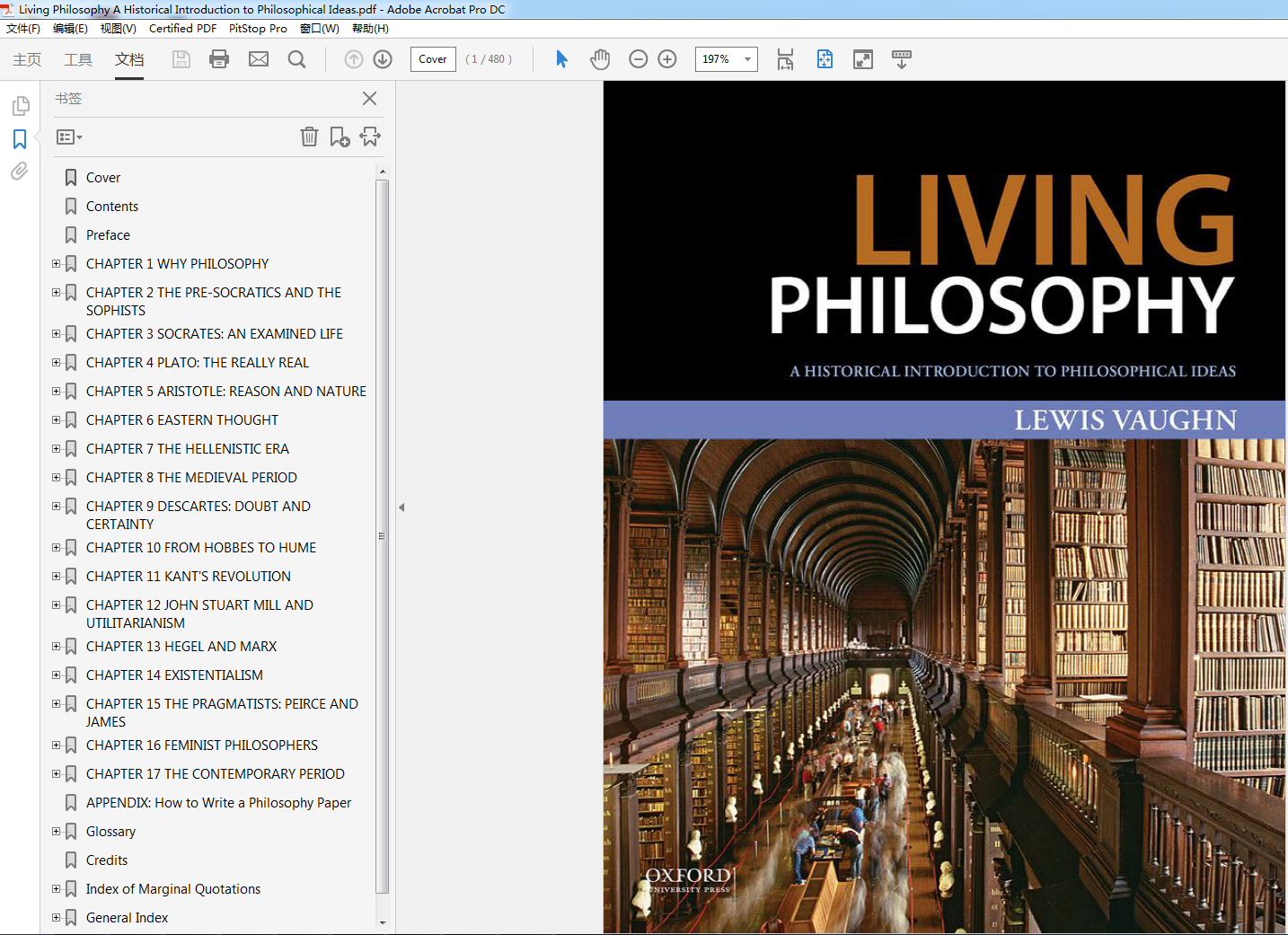Click the Print icon in toolbar

tap(219, 59)
